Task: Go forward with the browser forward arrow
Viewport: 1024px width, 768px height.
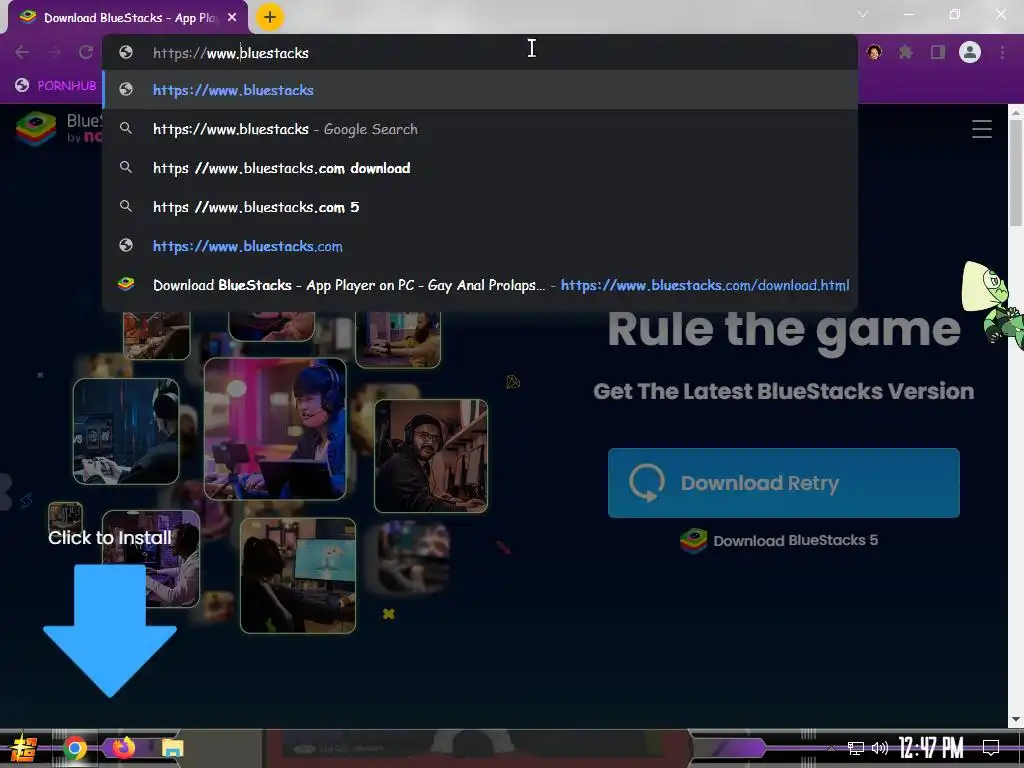Action: (x=54, y=52)
